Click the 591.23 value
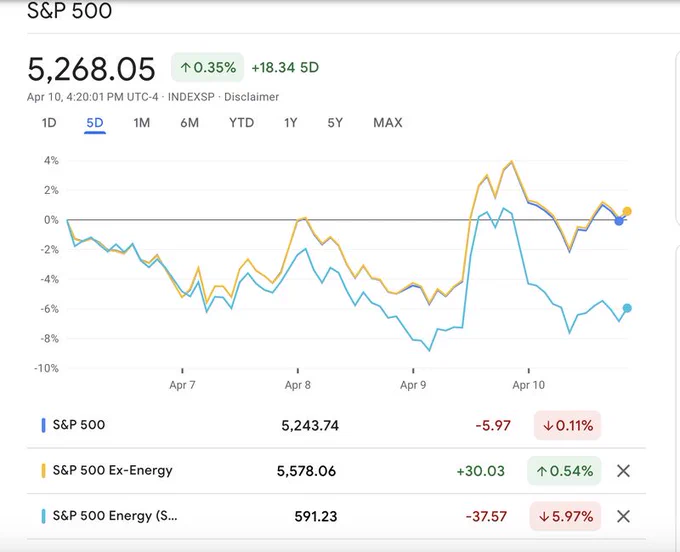 pyautogui.click(x=316, y=516)
